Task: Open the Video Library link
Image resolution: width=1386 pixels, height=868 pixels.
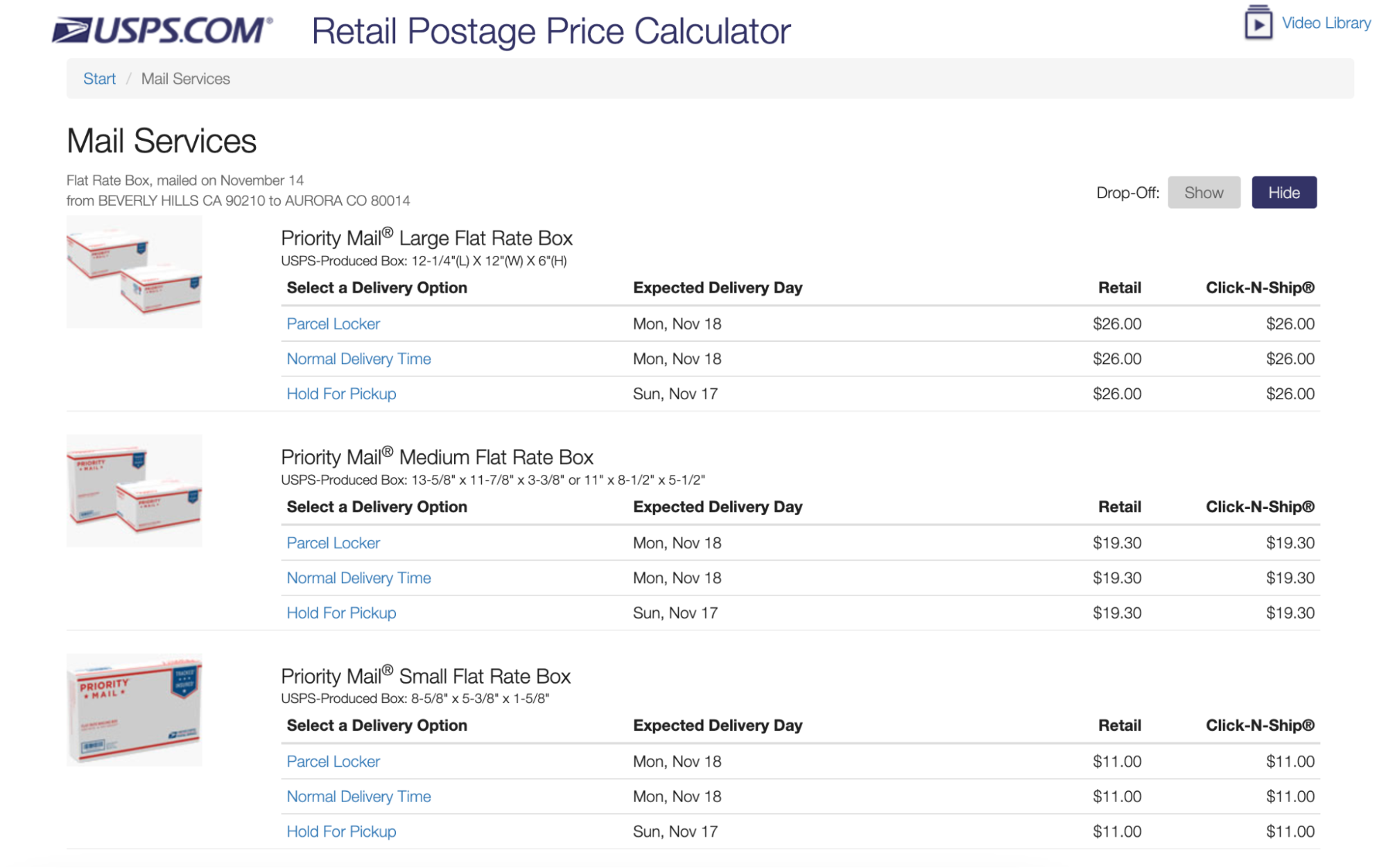Action: coord(1326,23)
